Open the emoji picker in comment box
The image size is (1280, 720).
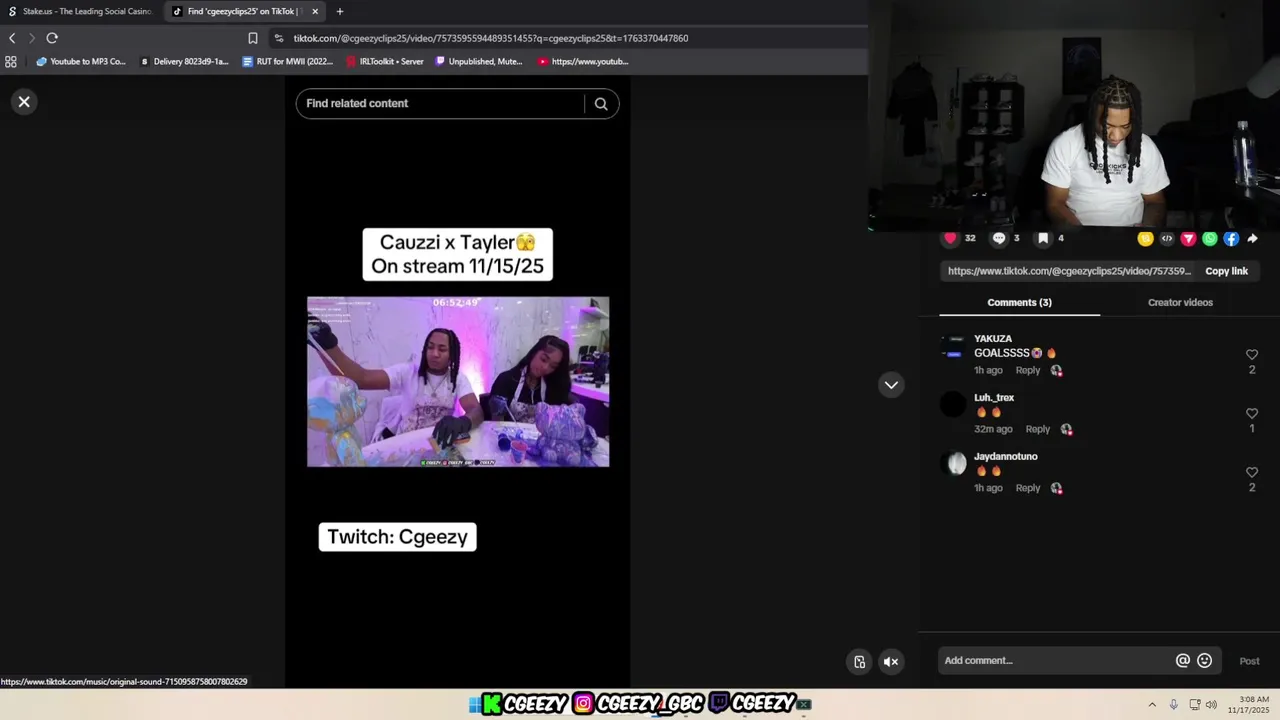[1205, 660]
